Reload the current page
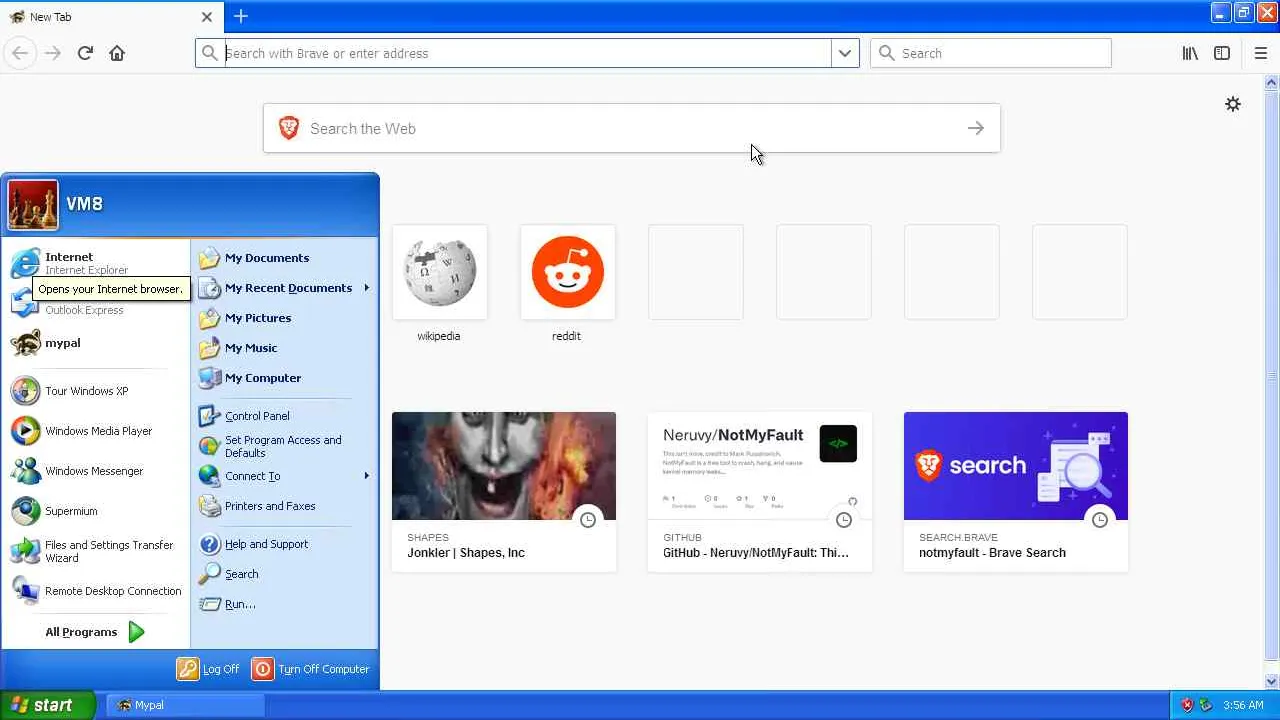This screenshot has width=1280, height=720. [x=85, y=53]
